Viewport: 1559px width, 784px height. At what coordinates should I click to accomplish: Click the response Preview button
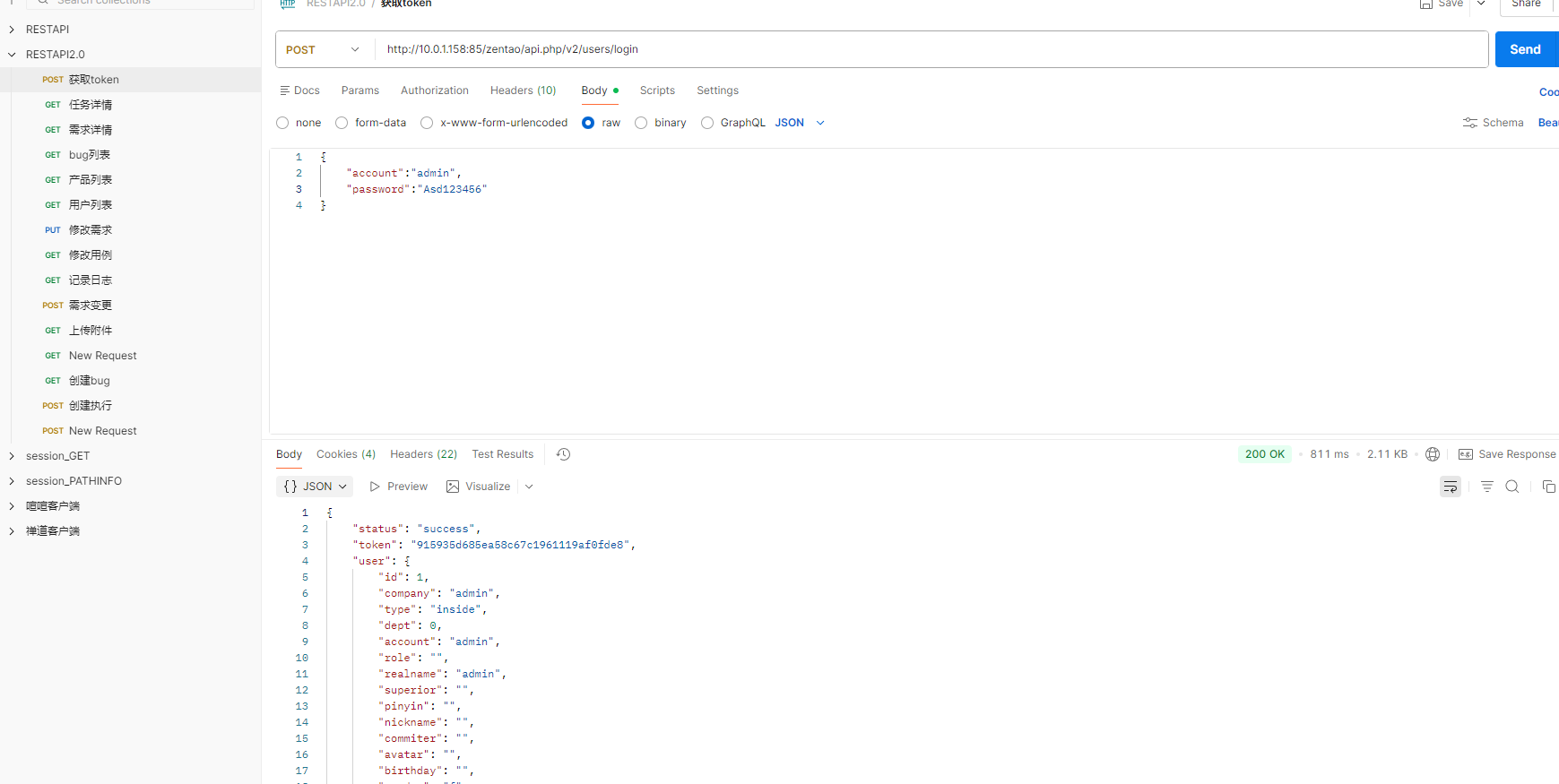click(x=398, y=487)
